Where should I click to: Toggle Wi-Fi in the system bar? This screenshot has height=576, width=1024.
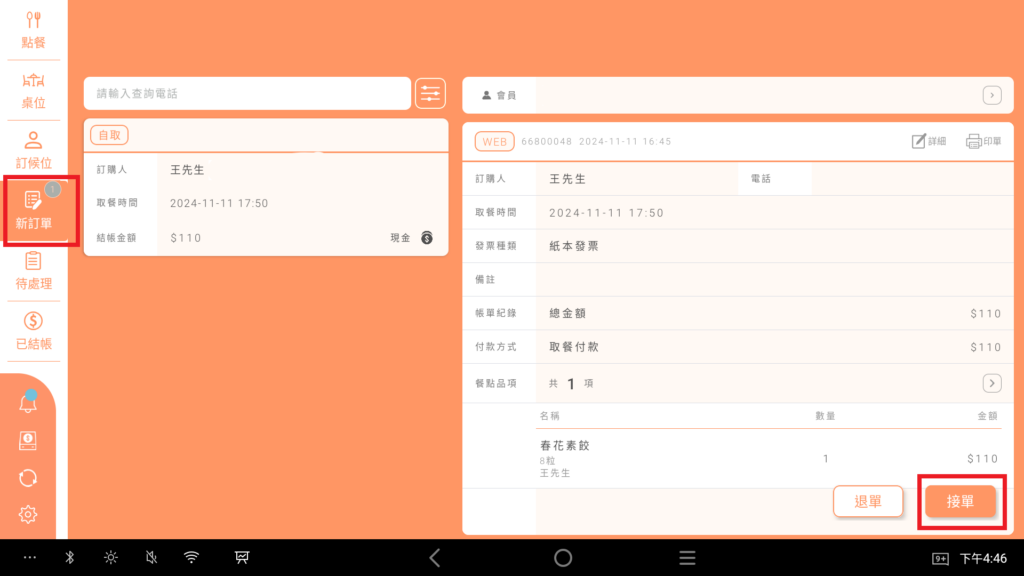pyautogui.click(x=191, y=558)
